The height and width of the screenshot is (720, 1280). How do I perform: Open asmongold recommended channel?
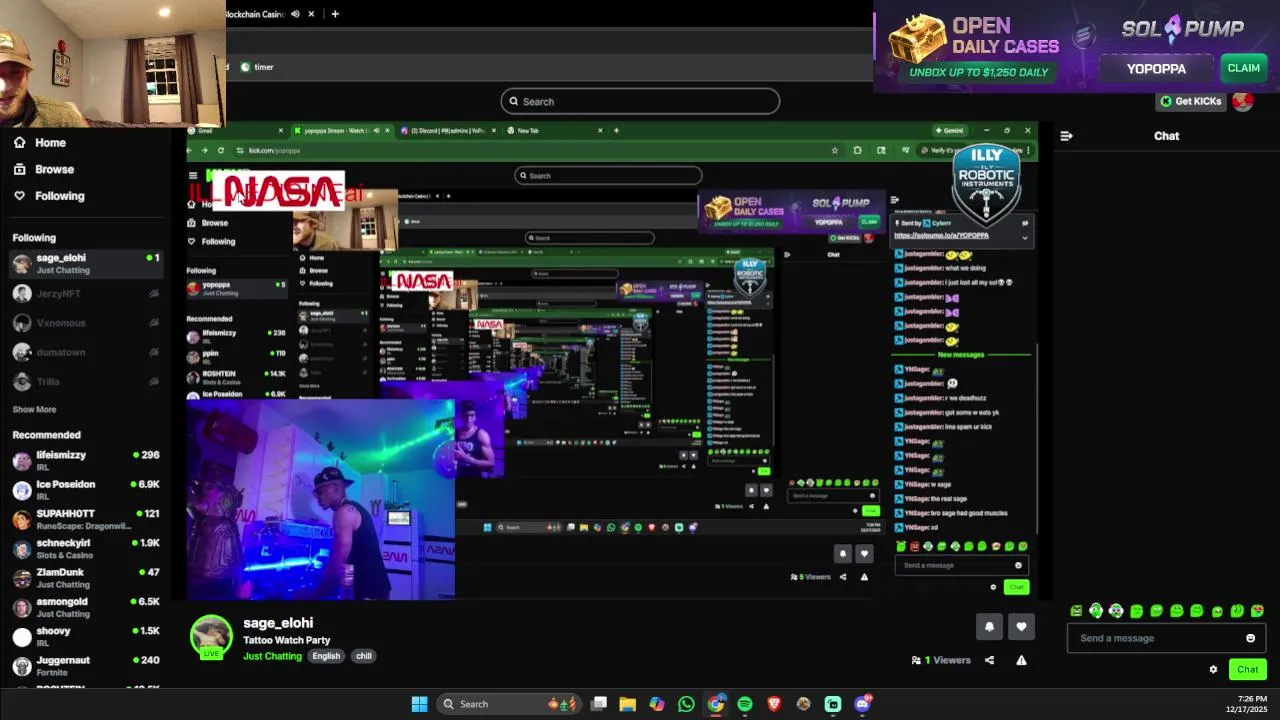click(x=86, y=607)
